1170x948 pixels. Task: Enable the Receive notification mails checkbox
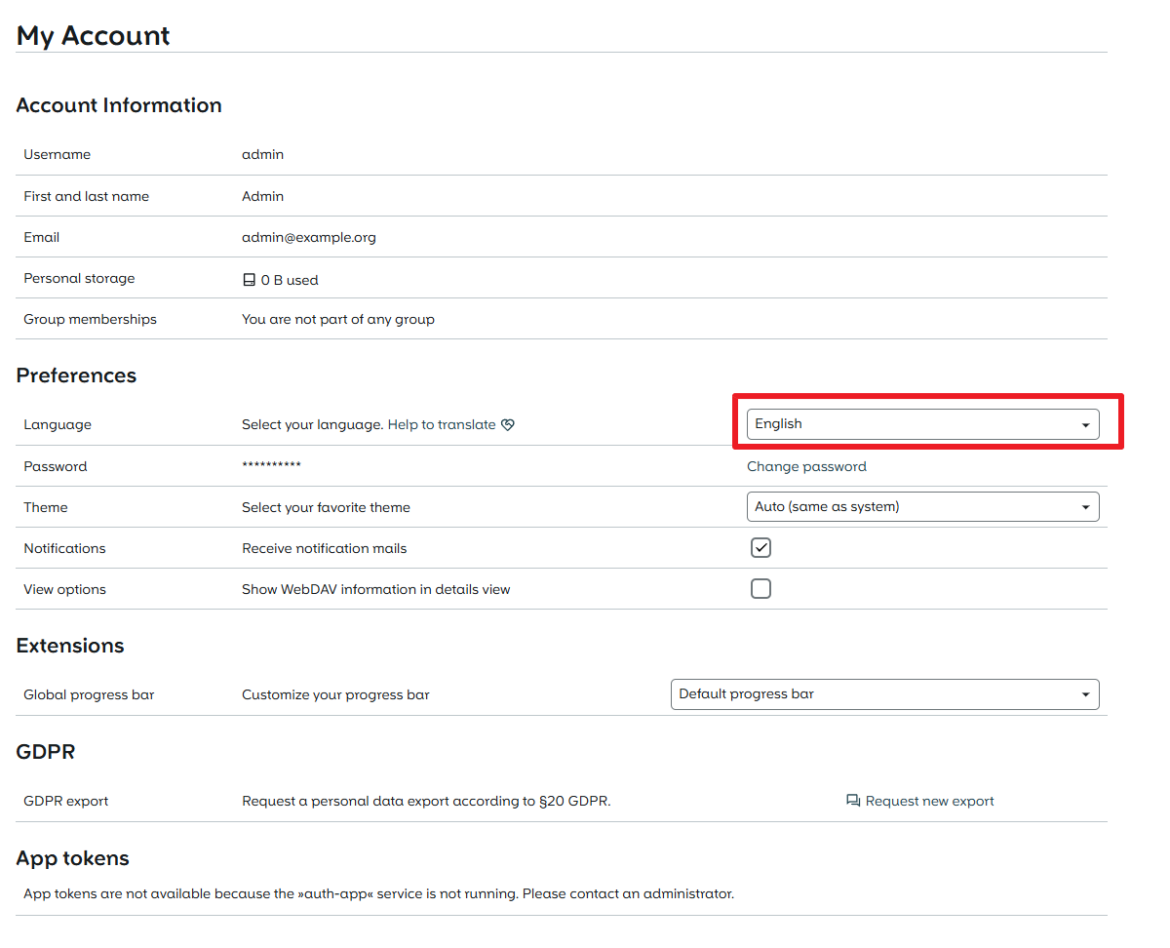click(x=760, y=548)
